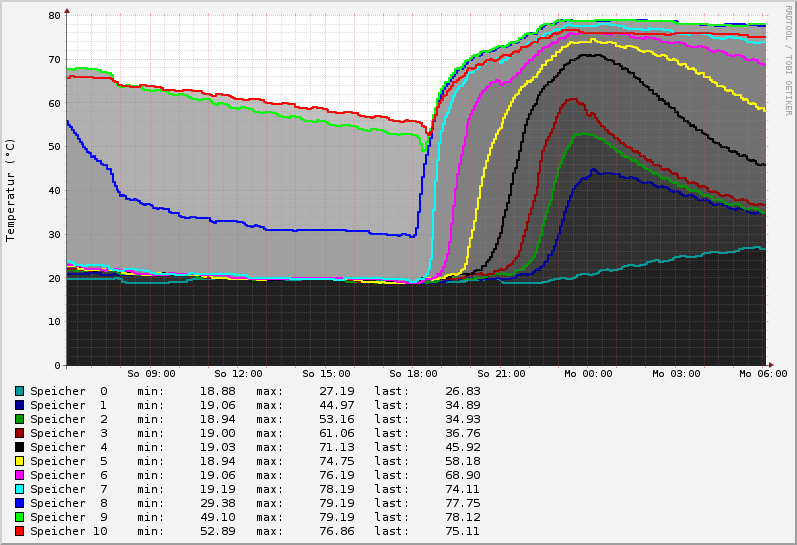This screenshot has width=797, height=545.
Task: Click the Speicher 10 last value 75.11
Action: pyautogui.click(x=463, y=531)
